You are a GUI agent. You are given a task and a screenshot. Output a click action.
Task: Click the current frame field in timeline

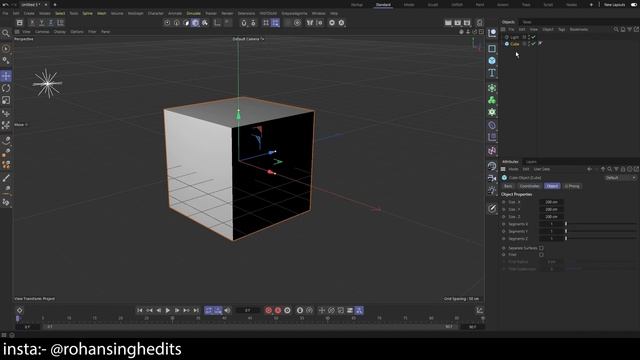248,311
